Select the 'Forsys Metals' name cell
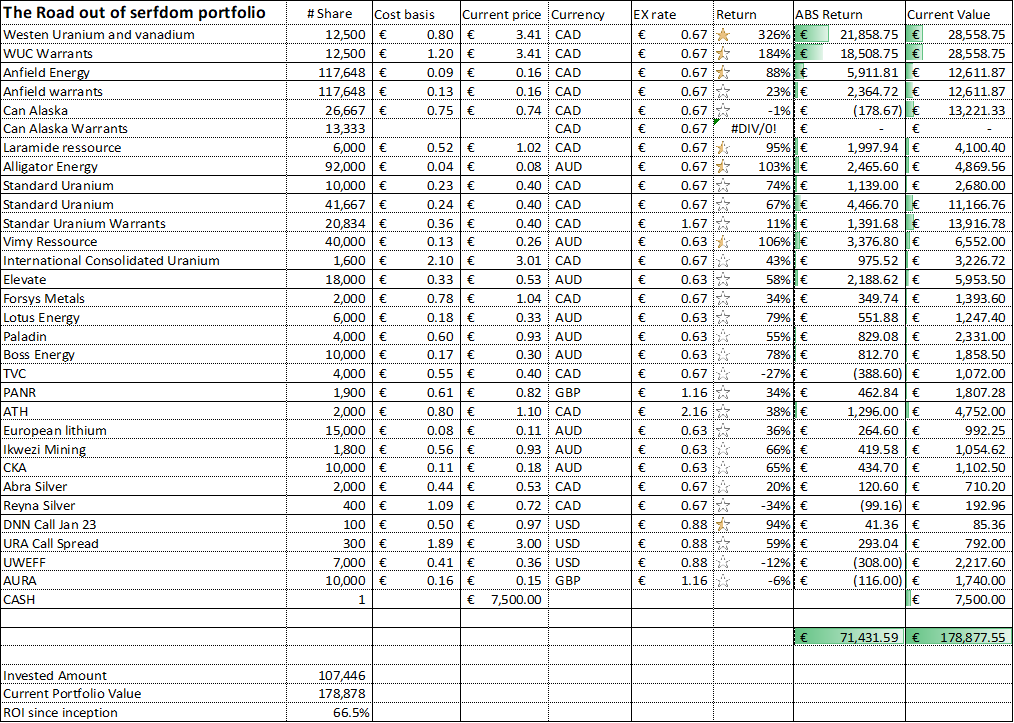Image resolution: width=1014 pixels, height=723 pixels. pyautogui.click(x=143, y=298)
